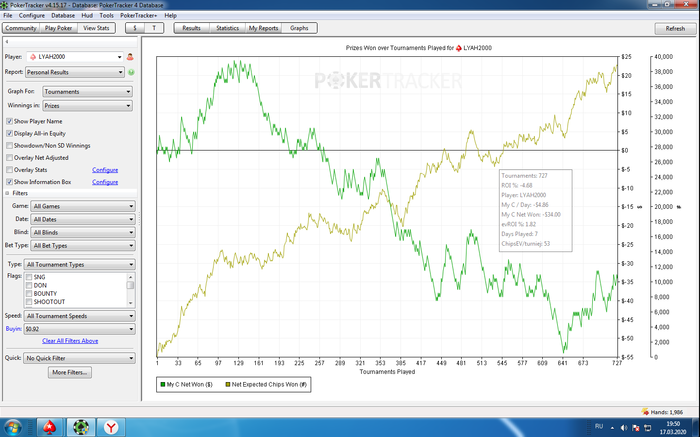Open the PokerTracker+ menu
The image size is (700, 437).
[x=138, y=15]
